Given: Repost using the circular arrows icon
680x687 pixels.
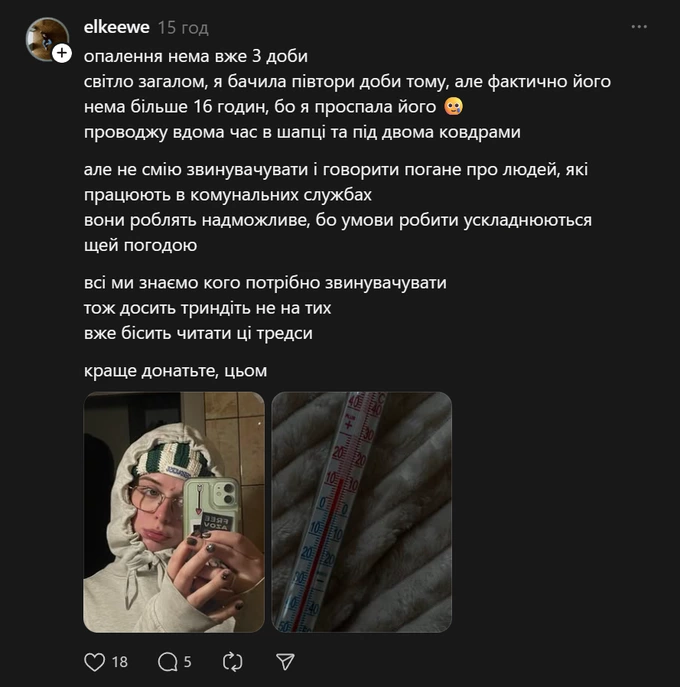Looking at the screenshot, I should click(233, 662).
